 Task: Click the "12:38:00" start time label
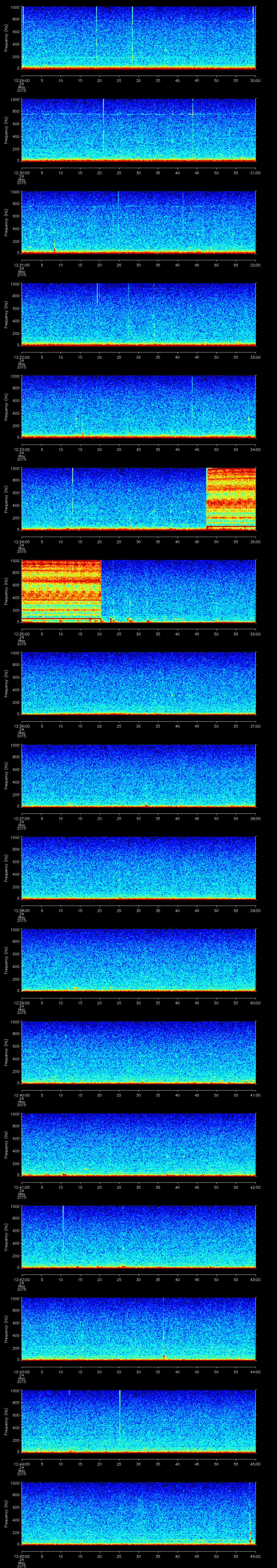pyautogui.click(x=21, y=910)
